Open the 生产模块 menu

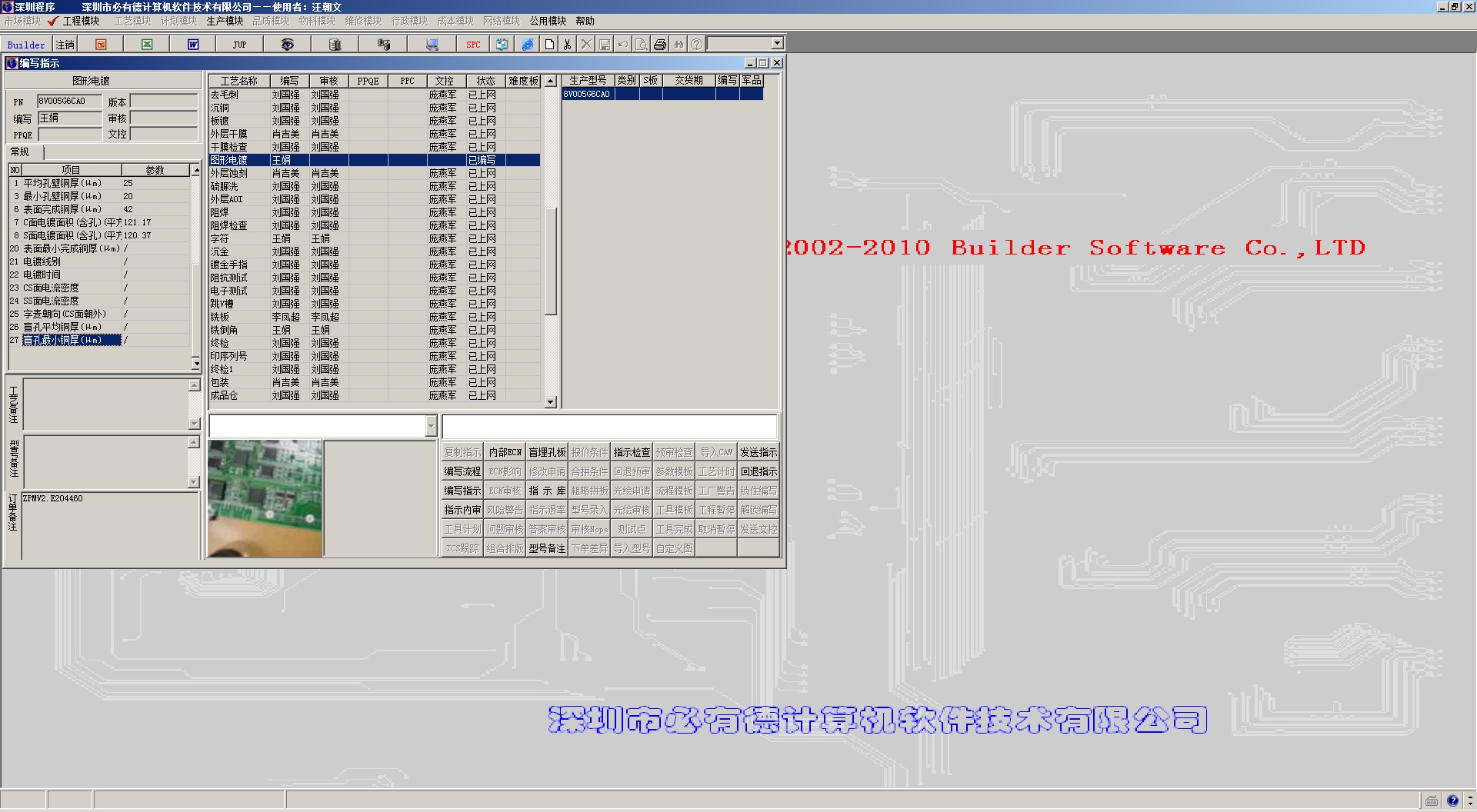(x=225, y=21)
